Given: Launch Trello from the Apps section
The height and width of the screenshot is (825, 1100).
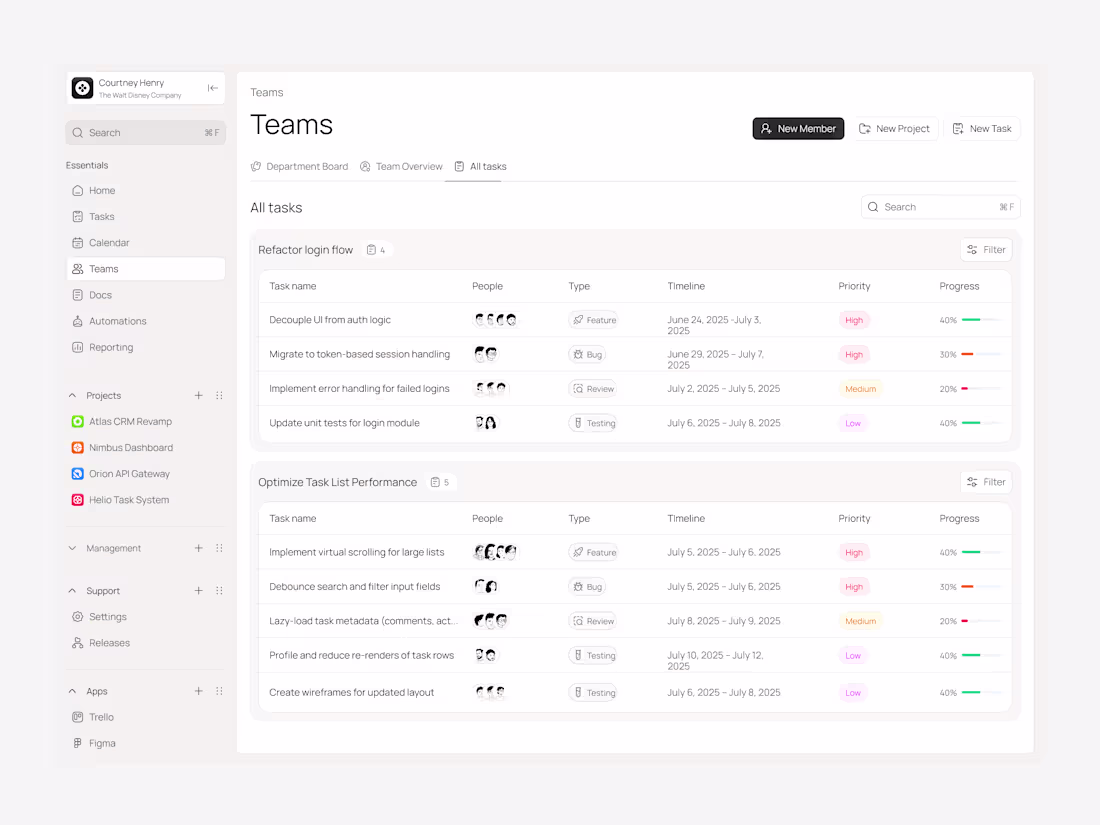Looking at the screenshot, I should pyautogui.click(x=77, y=717).
